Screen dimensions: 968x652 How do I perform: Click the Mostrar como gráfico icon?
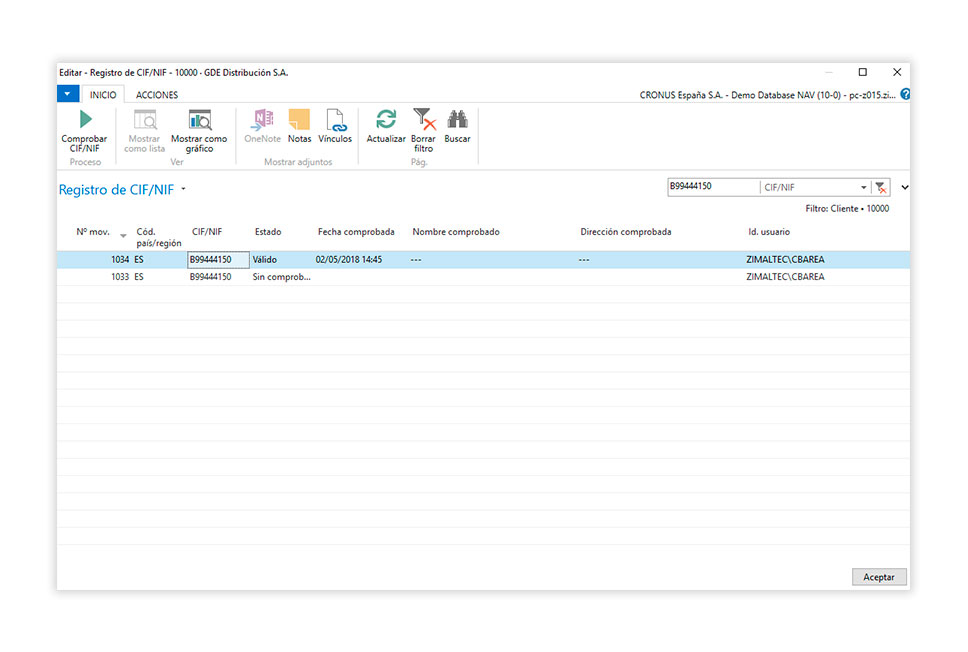199,121
